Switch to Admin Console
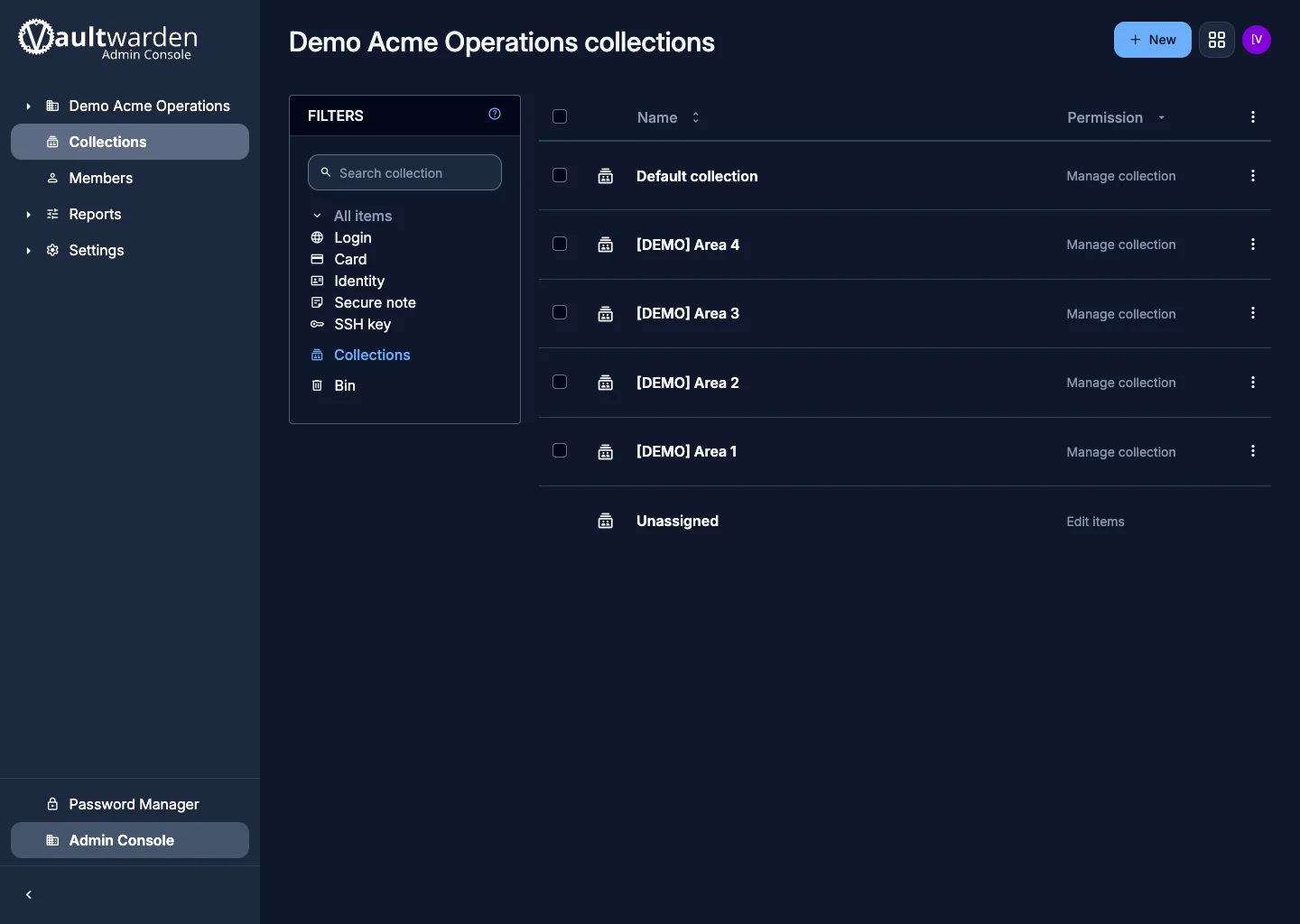 coord(130,840)
